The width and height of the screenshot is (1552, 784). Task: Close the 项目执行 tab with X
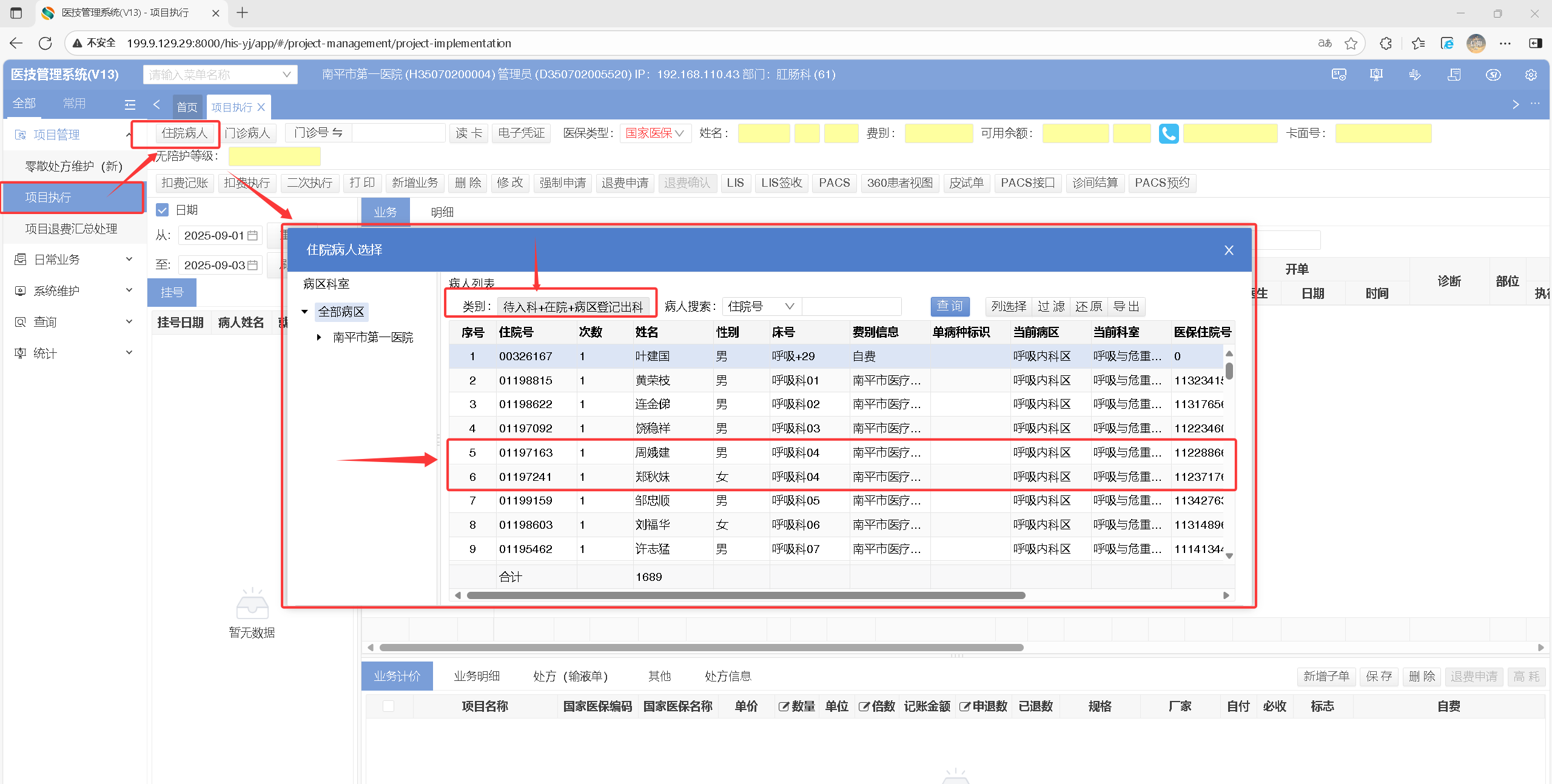(x=261, y=107)
